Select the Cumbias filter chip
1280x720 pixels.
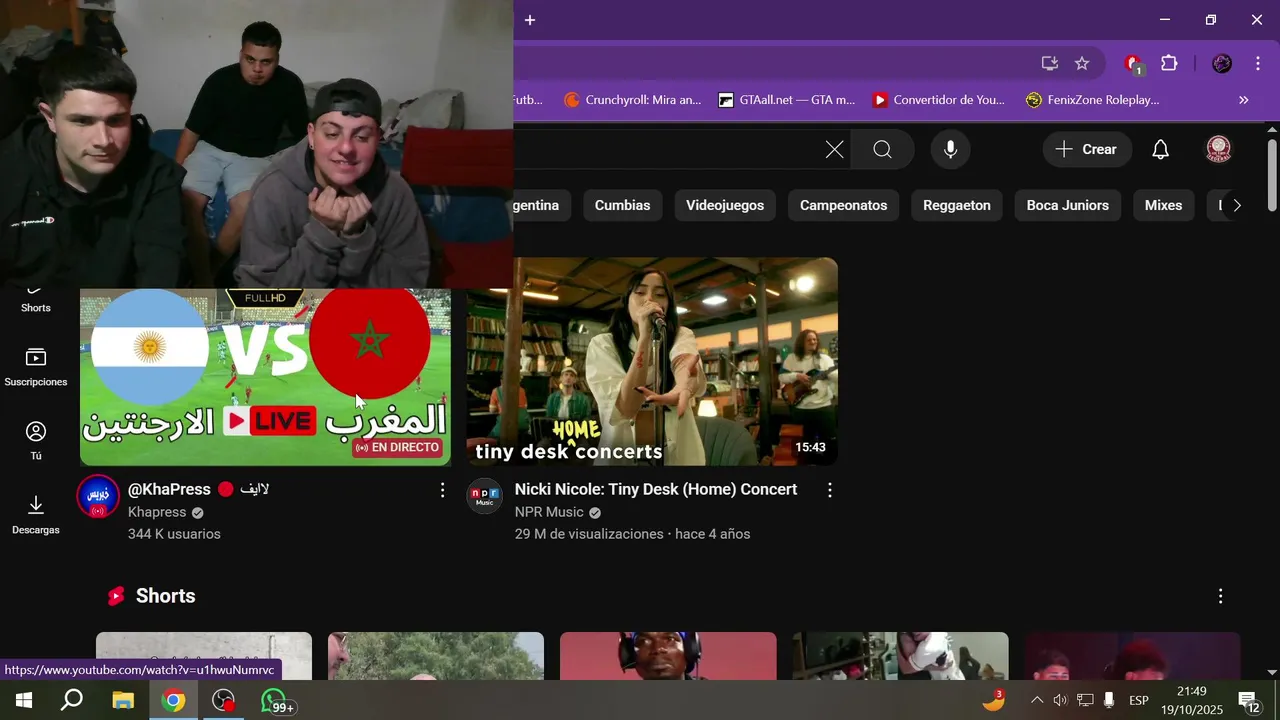click(622, 205)
